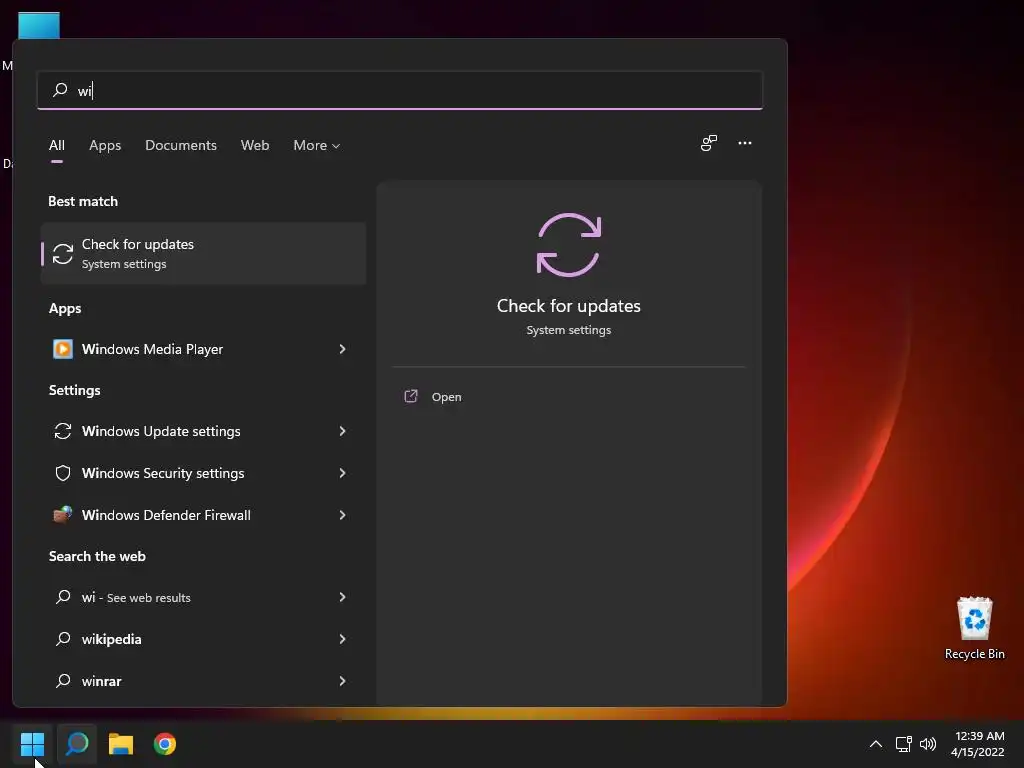Launch Google Chrome from the taskbar
This screenshot has height=768, width=1024.
click(x=165, y=744)
